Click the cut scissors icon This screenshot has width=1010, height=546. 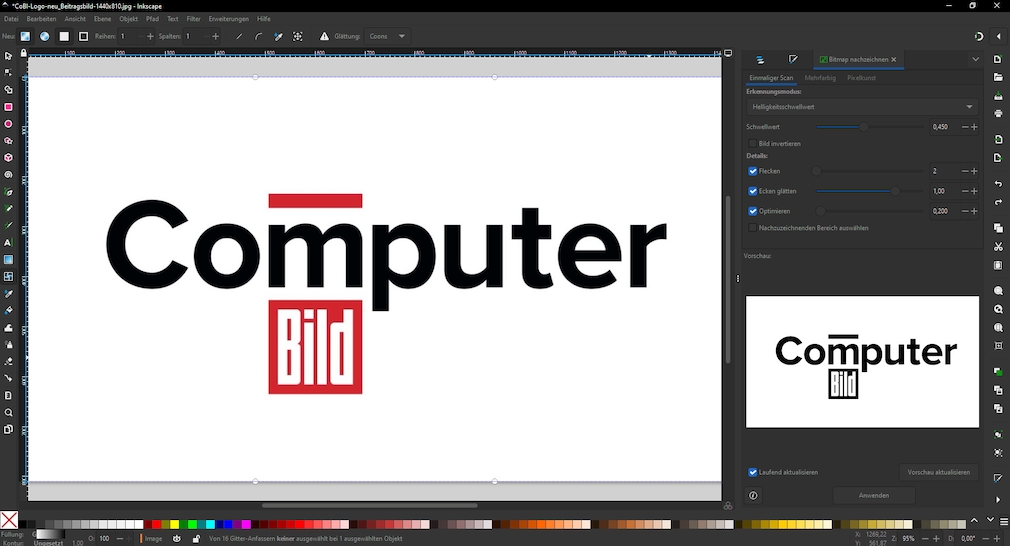998,247
